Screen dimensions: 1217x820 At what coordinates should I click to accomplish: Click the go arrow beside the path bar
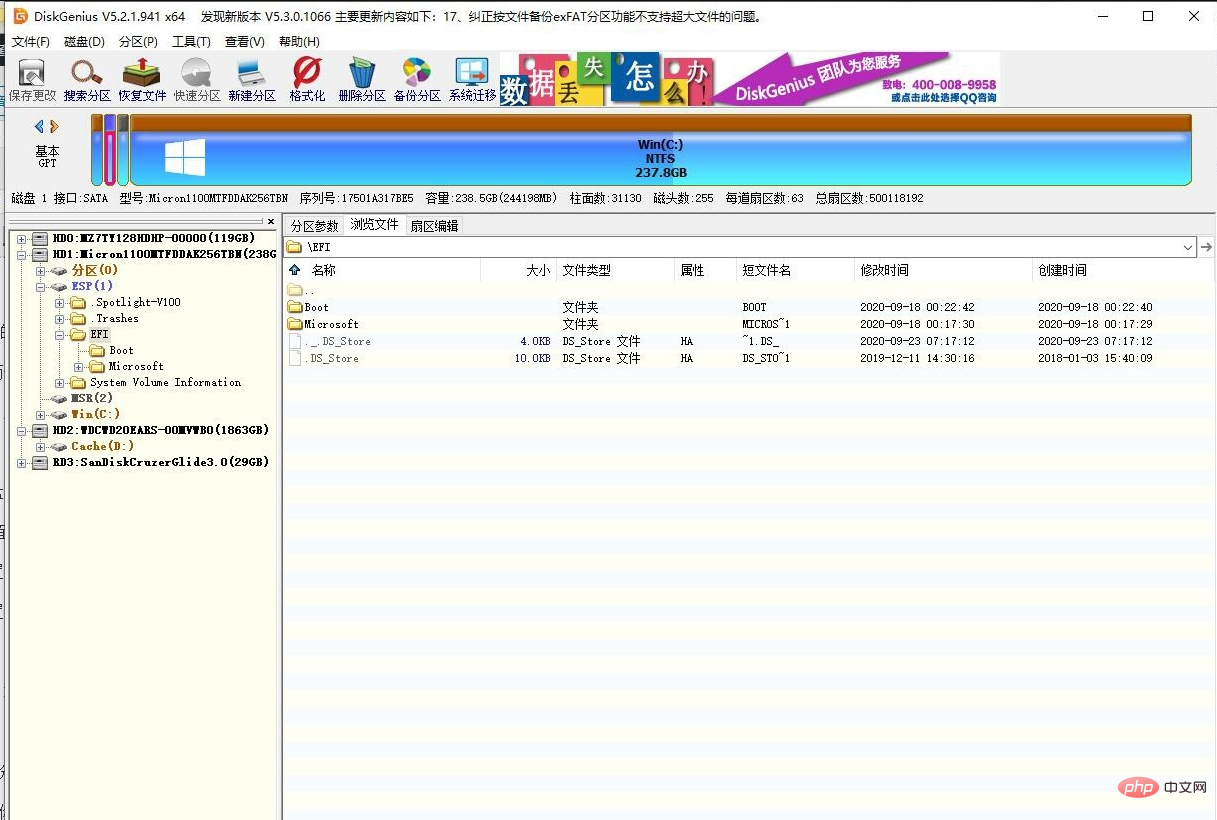point(1206,247)
